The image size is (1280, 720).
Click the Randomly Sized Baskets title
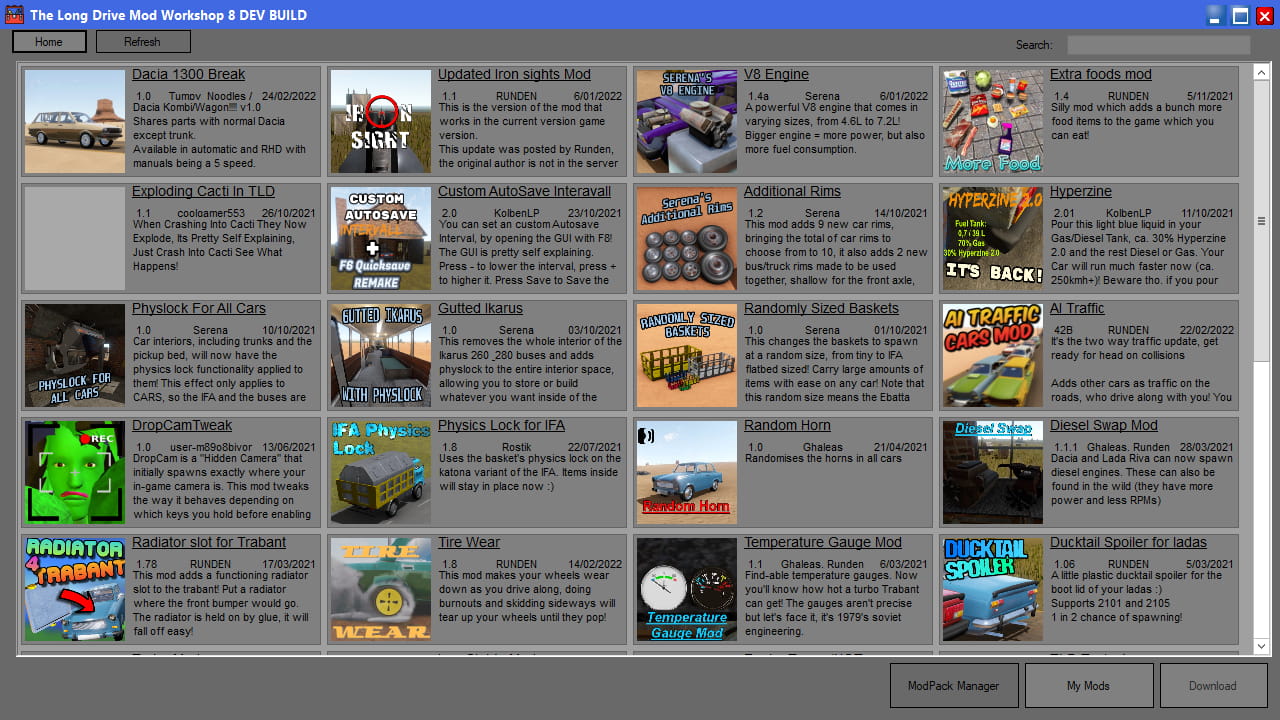click(x=821, y=309)
